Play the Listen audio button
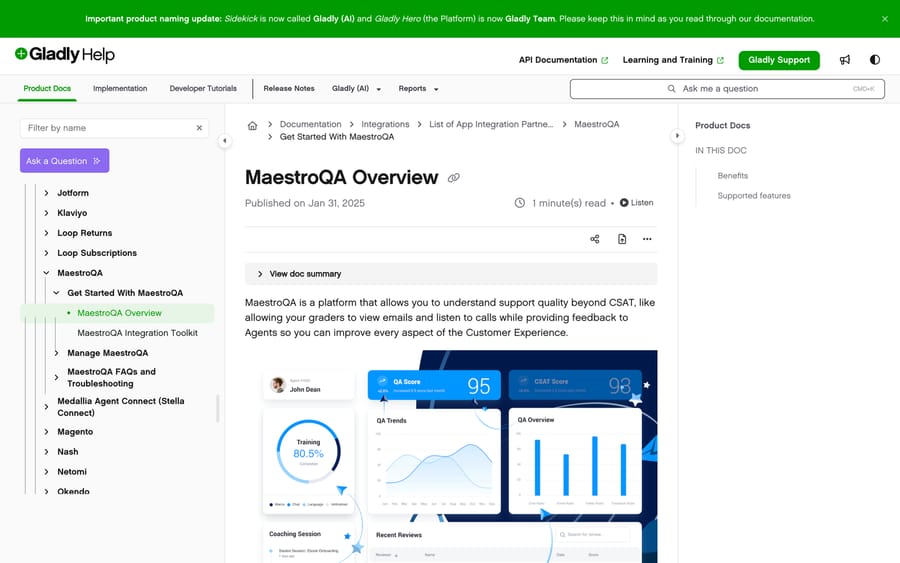The height and width of the screenshot is (563, 900). (637, 203)
